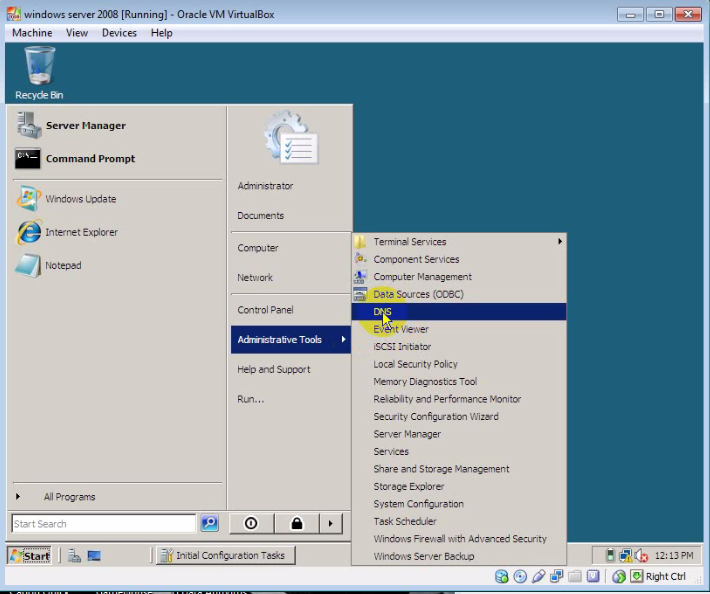Viewport: 710px width, 594px height.
Task: Expand All Programs in the Start menu
Action: click(69, 497)
